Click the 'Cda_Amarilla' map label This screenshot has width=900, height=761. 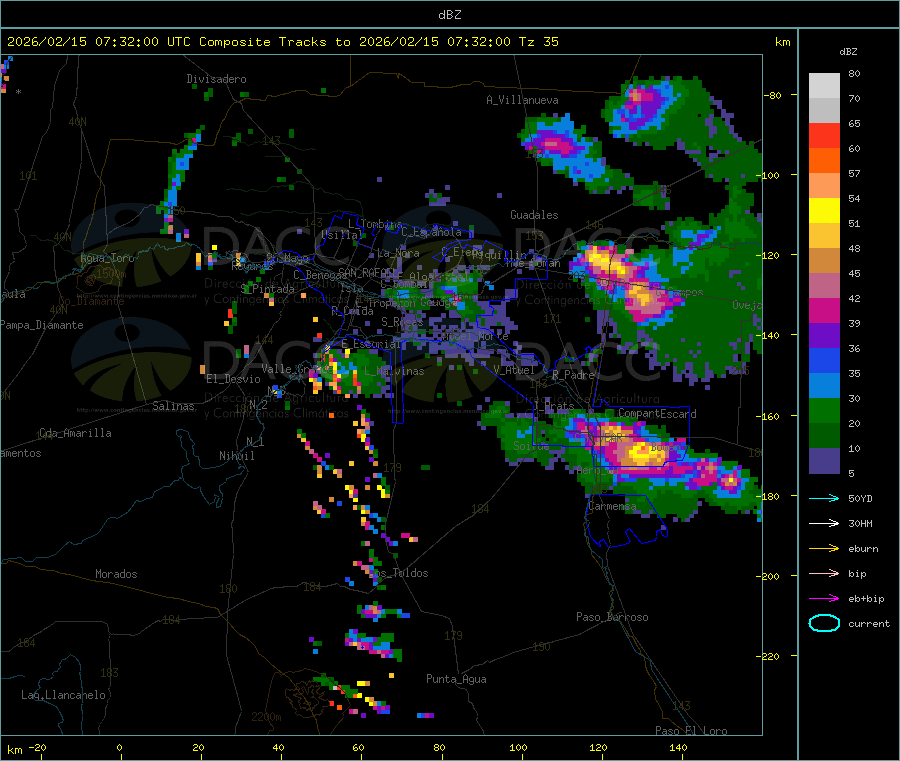tap(75, 433)
